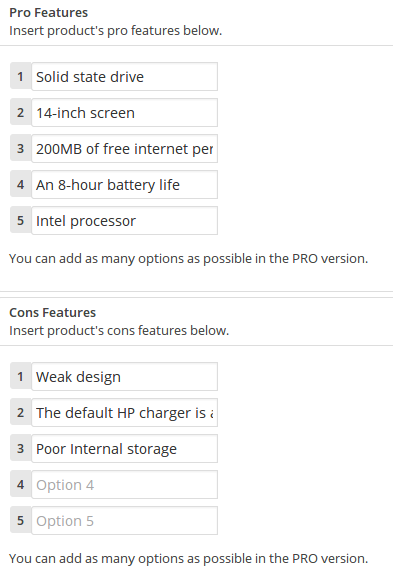393x574 pixels.
Task: Click number label 1 beside Weak design
Action: [20, 376]
